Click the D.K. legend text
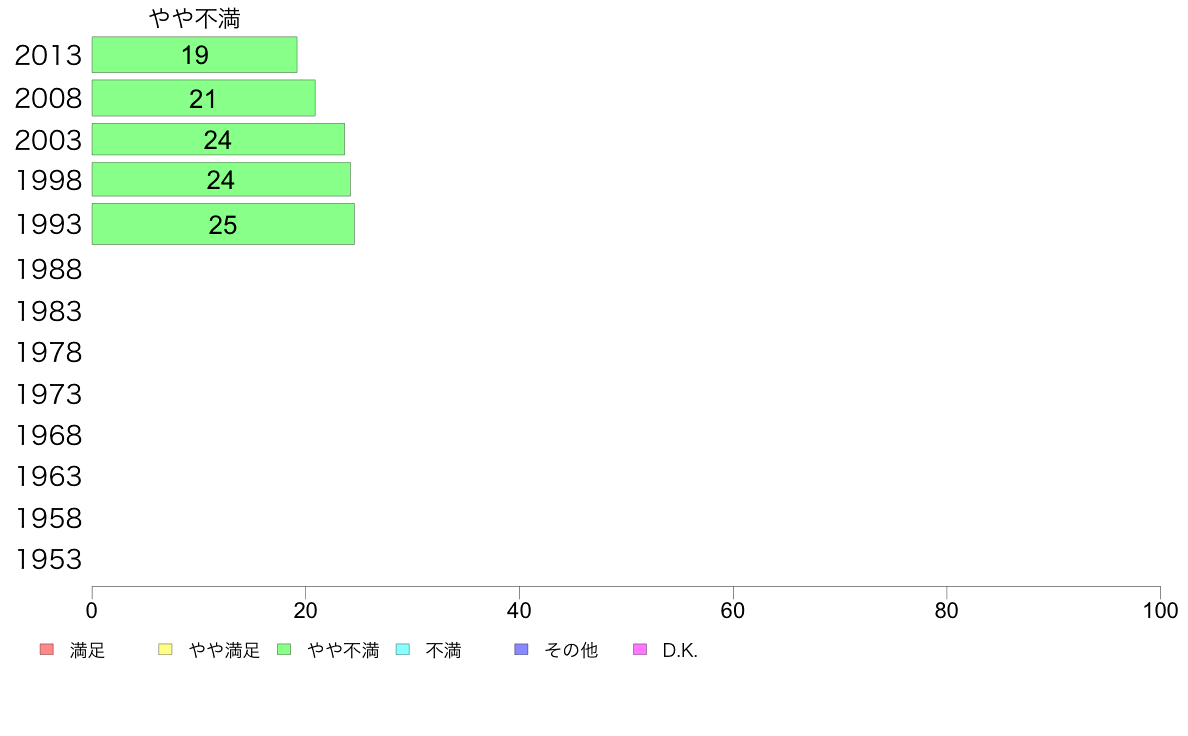The image size is (1188, 736). 680,650
